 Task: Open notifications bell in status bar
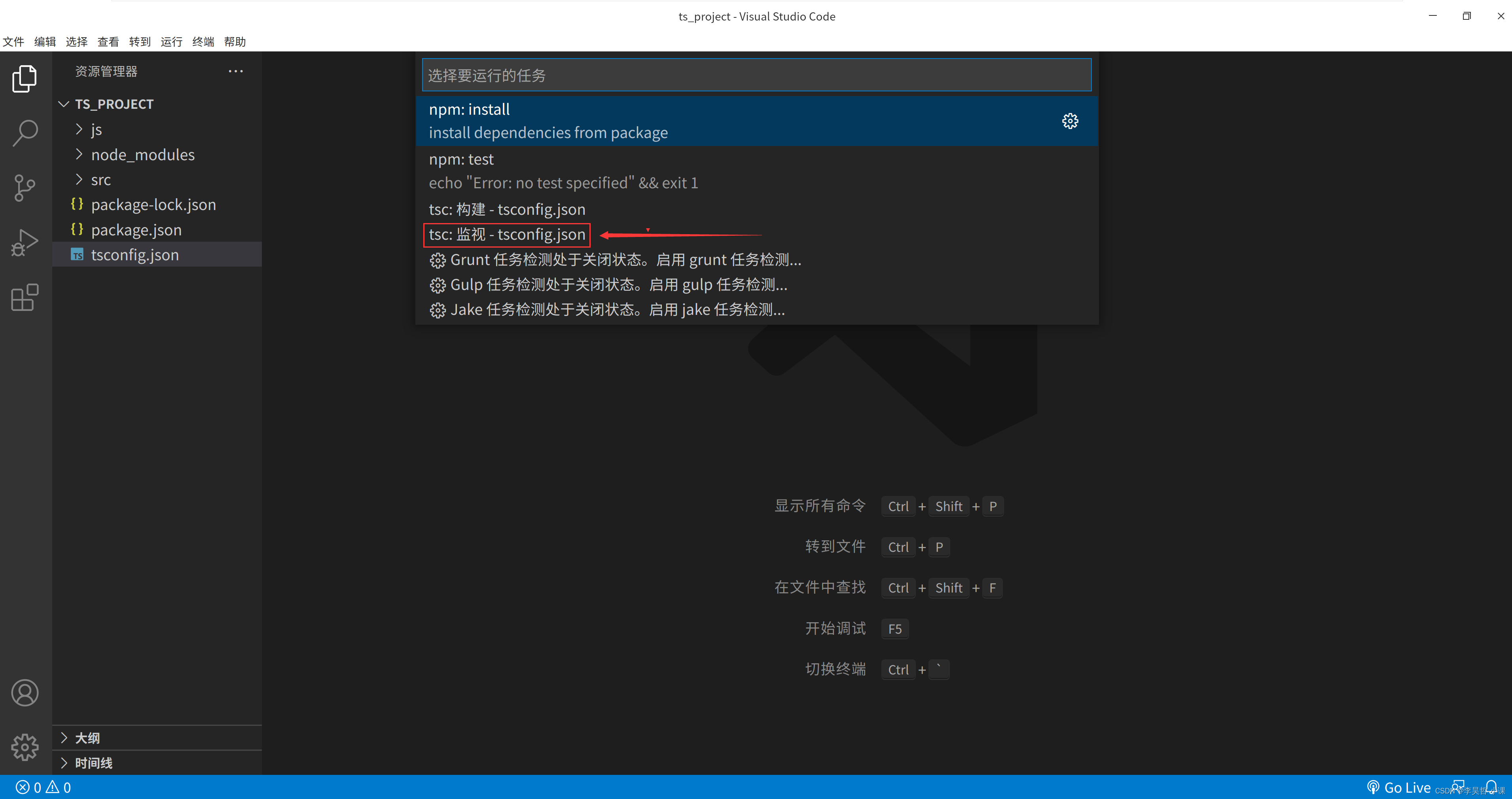(x=1491, y=787)
